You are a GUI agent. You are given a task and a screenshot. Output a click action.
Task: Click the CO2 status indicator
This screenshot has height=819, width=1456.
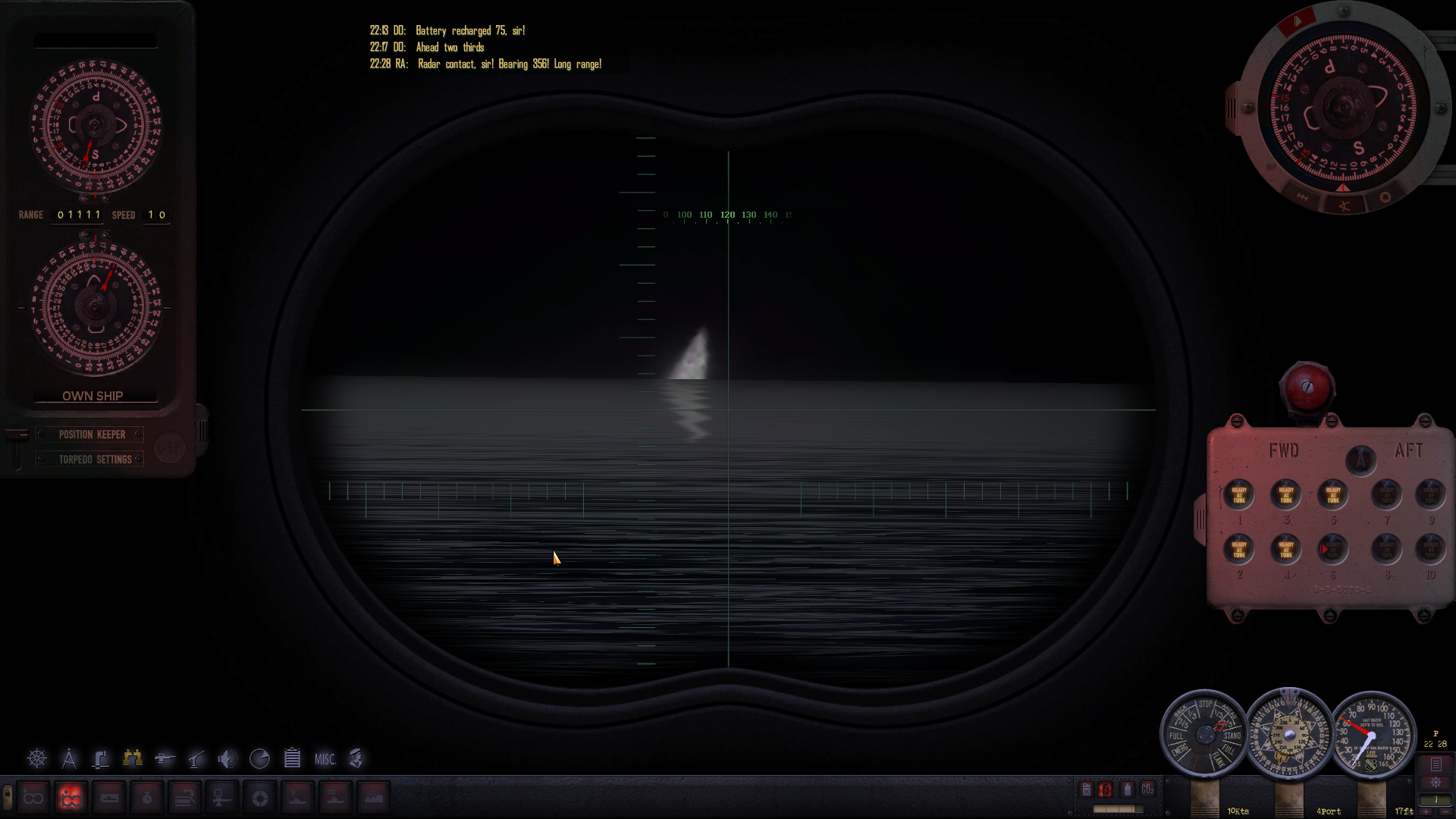point(1147,789)
